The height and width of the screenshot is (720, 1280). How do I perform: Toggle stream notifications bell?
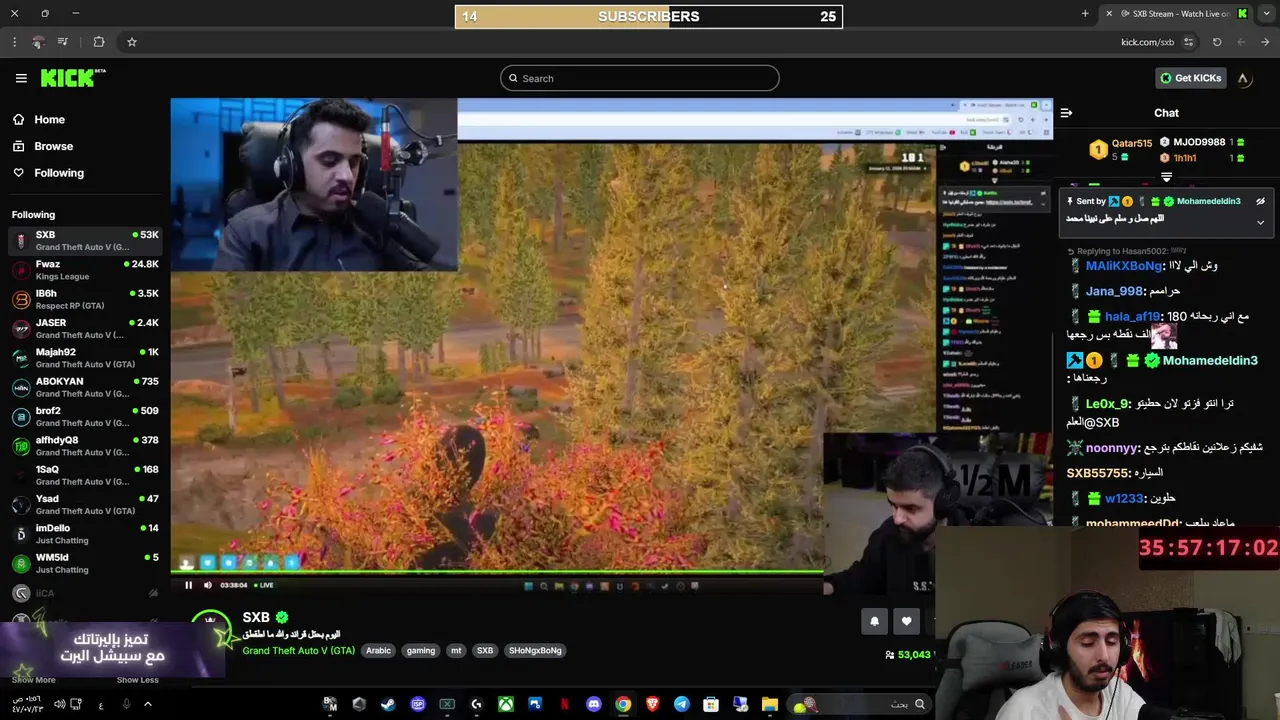874,621
